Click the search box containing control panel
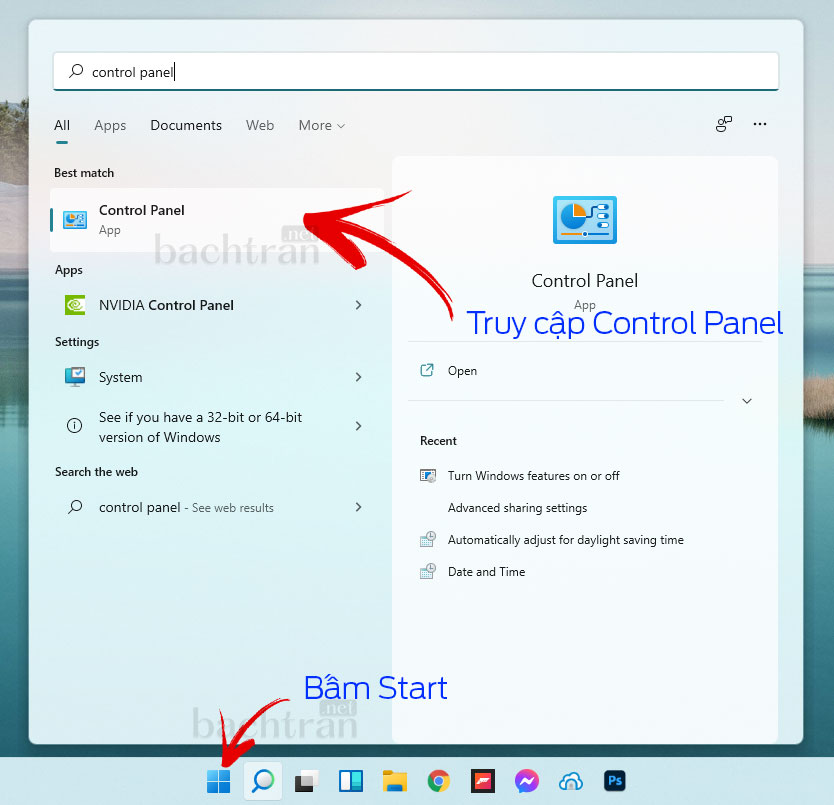834x805 pixels. 416,71
